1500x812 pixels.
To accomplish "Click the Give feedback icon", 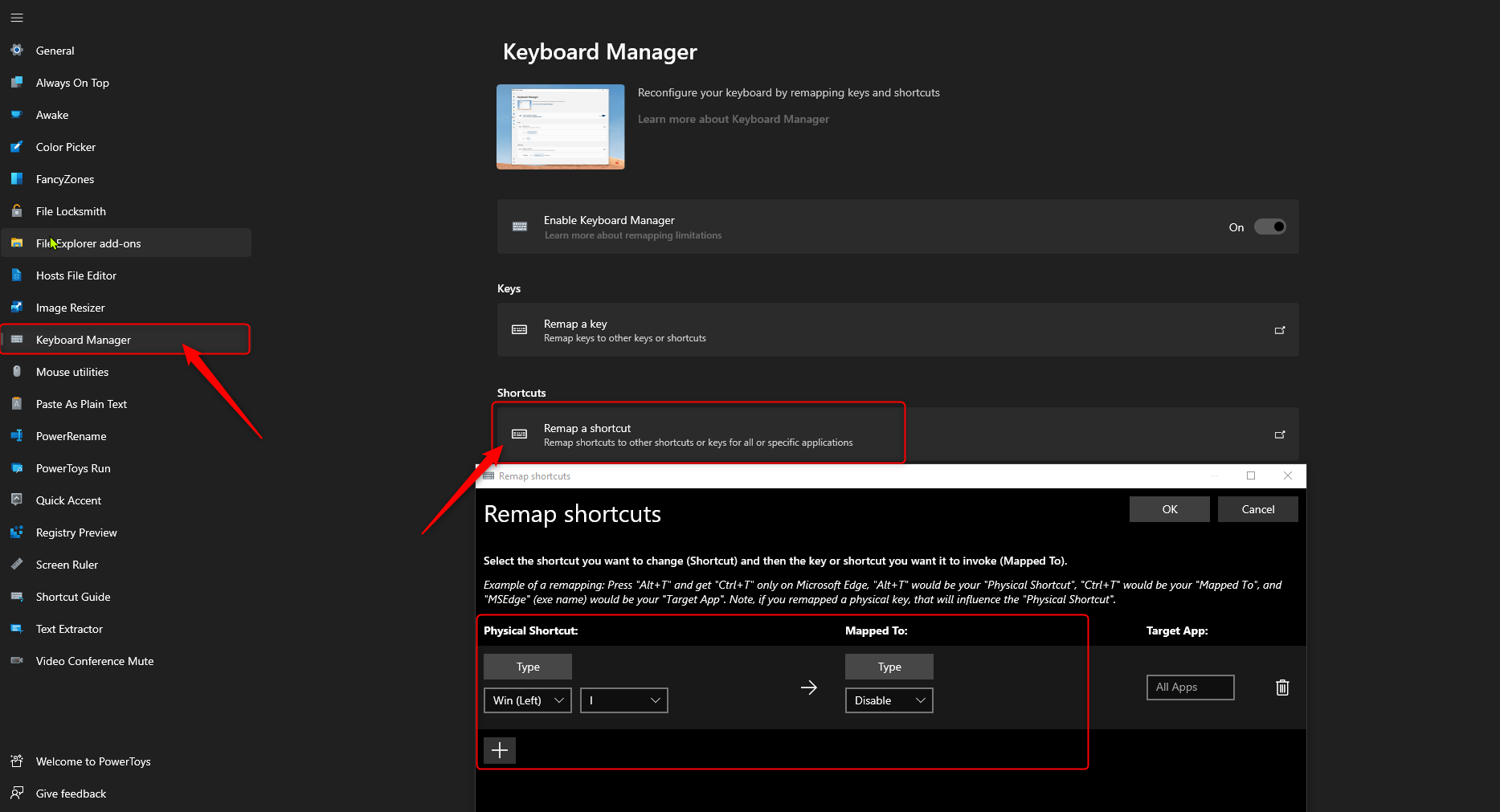I will point(17,793).
